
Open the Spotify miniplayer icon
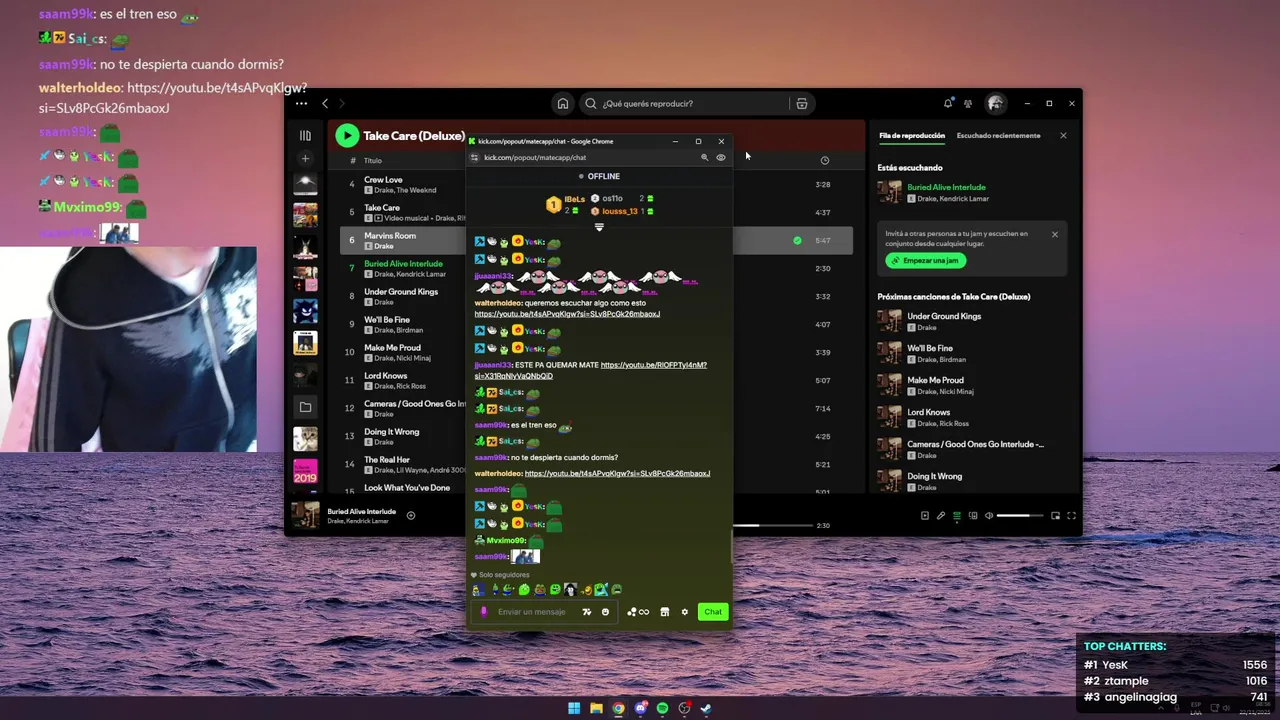click(x=1055, y=516)
